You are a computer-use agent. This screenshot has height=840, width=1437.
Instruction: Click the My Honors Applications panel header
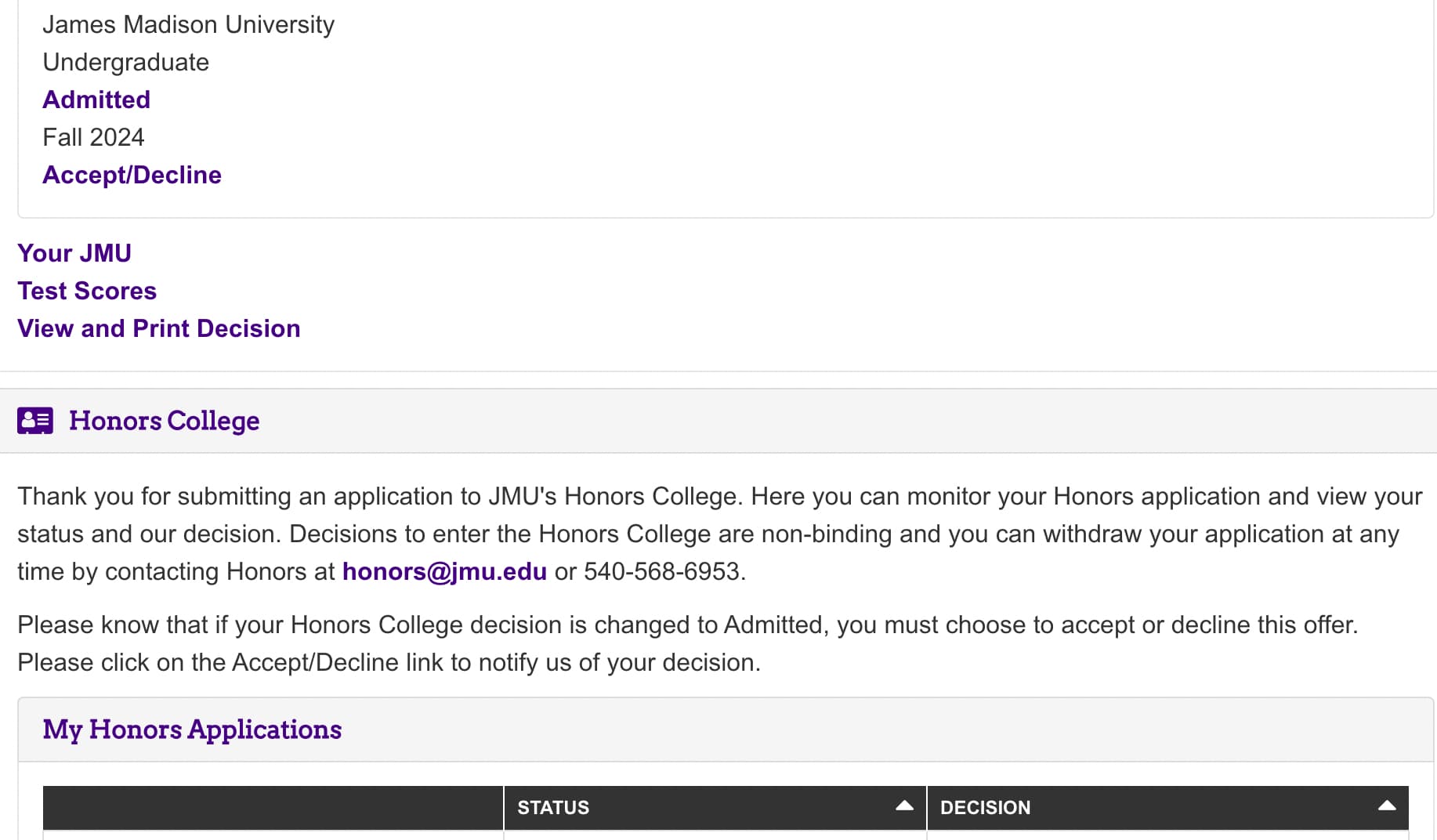click(192, 730)
